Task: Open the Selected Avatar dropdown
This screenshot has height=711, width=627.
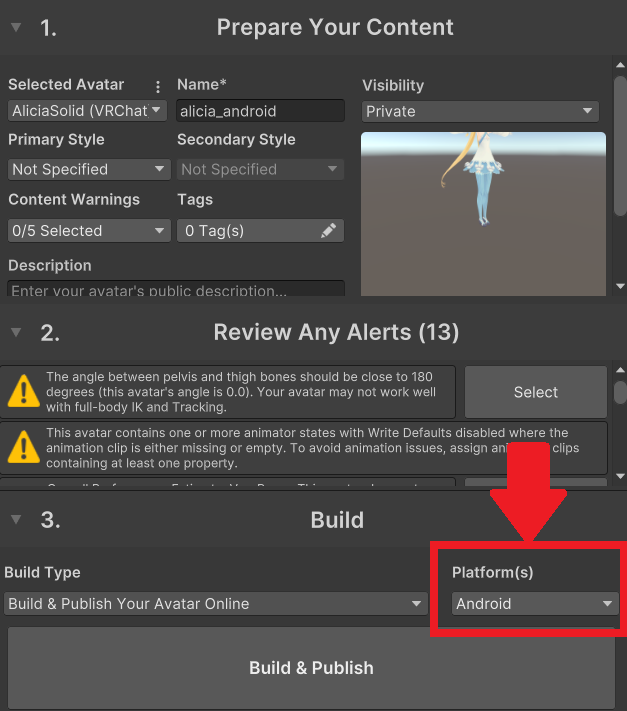Action: [87, 111]
